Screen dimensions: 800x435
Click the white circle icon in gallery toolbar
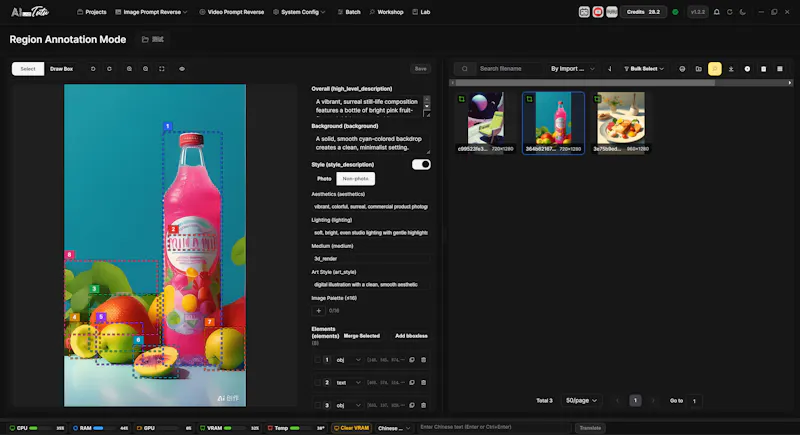pyautogui.click(x=747, y=69)
